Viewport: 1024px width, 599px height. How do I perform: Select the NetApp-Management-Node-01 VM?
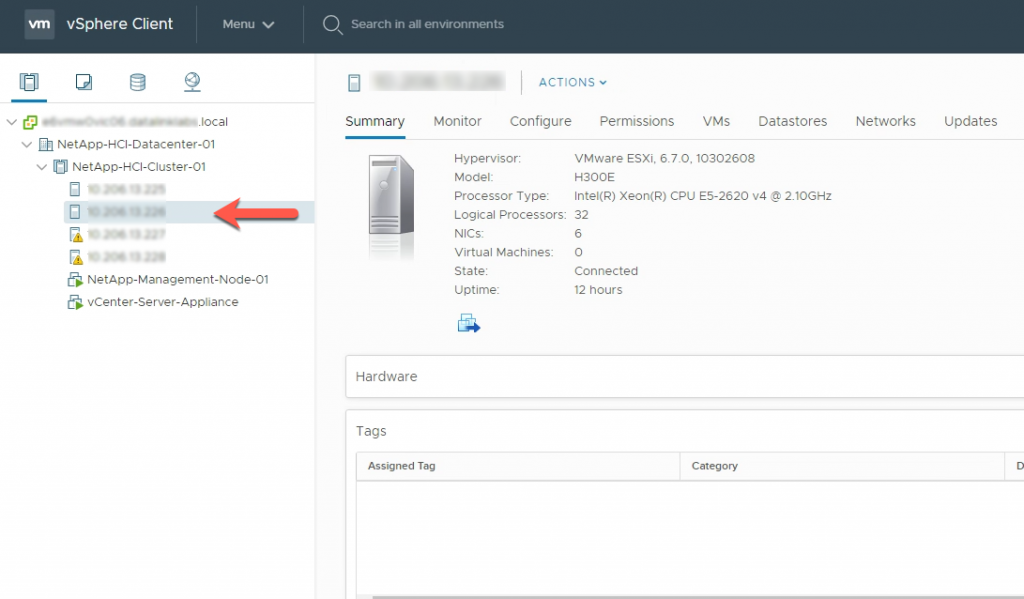click(178, 280)
